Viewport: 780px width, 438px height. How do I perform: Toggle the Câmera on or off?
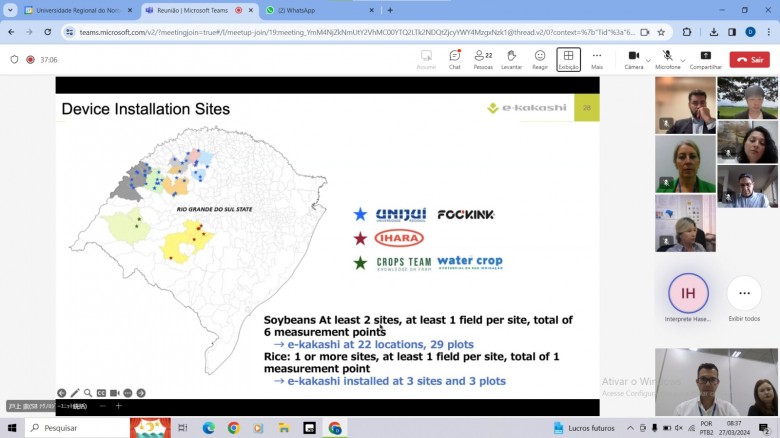pyautogui.click(x=633, y=57)
